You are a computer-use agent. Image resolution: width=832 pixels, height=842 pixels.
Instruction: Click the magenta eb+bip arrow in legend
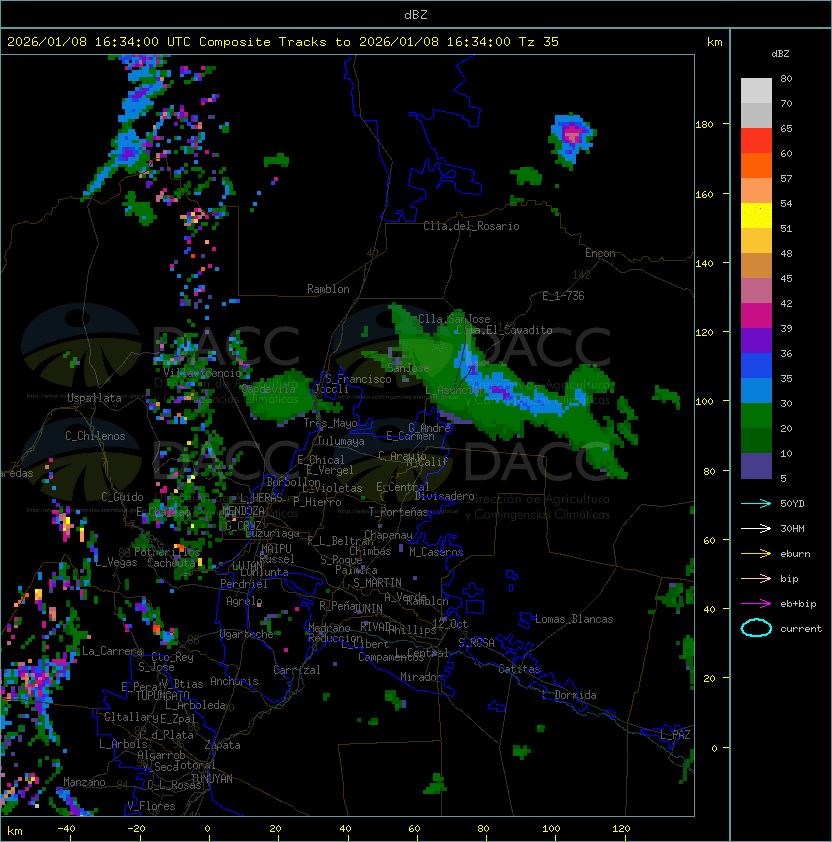point(756,604)
